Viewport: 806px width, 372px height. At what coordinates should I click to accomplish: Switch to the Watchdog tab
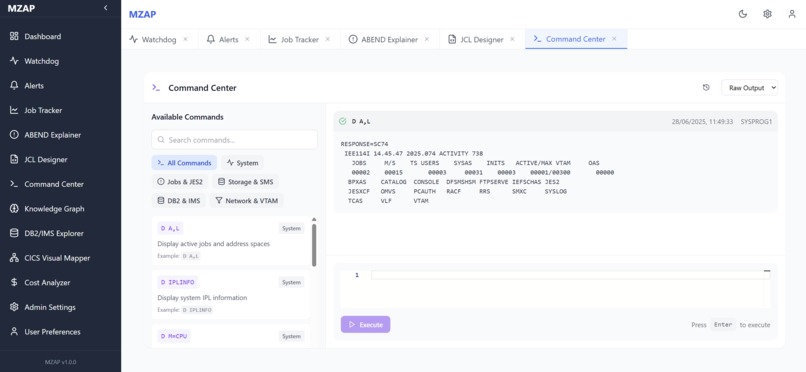[x=159, y=40]
